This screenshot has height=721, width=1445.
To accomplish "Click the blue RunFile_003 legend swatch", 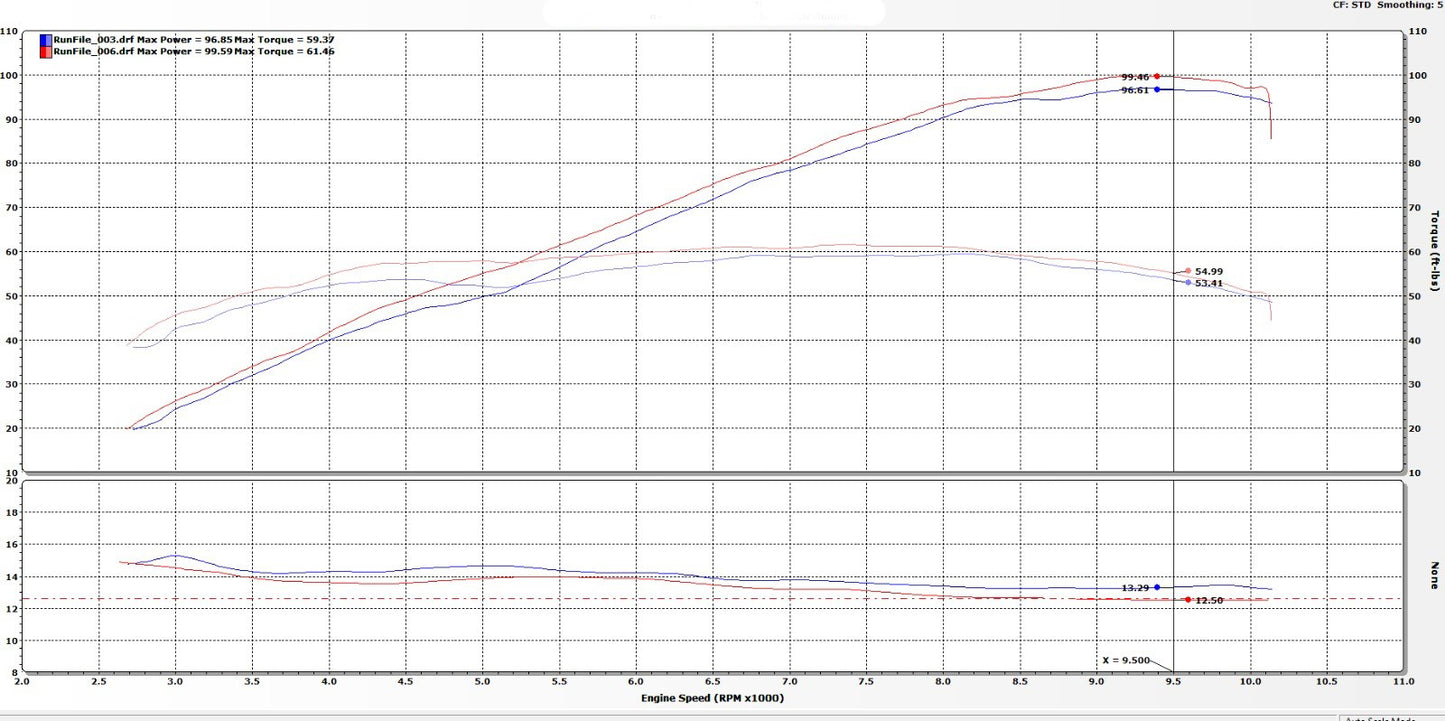I will [46, 40].
